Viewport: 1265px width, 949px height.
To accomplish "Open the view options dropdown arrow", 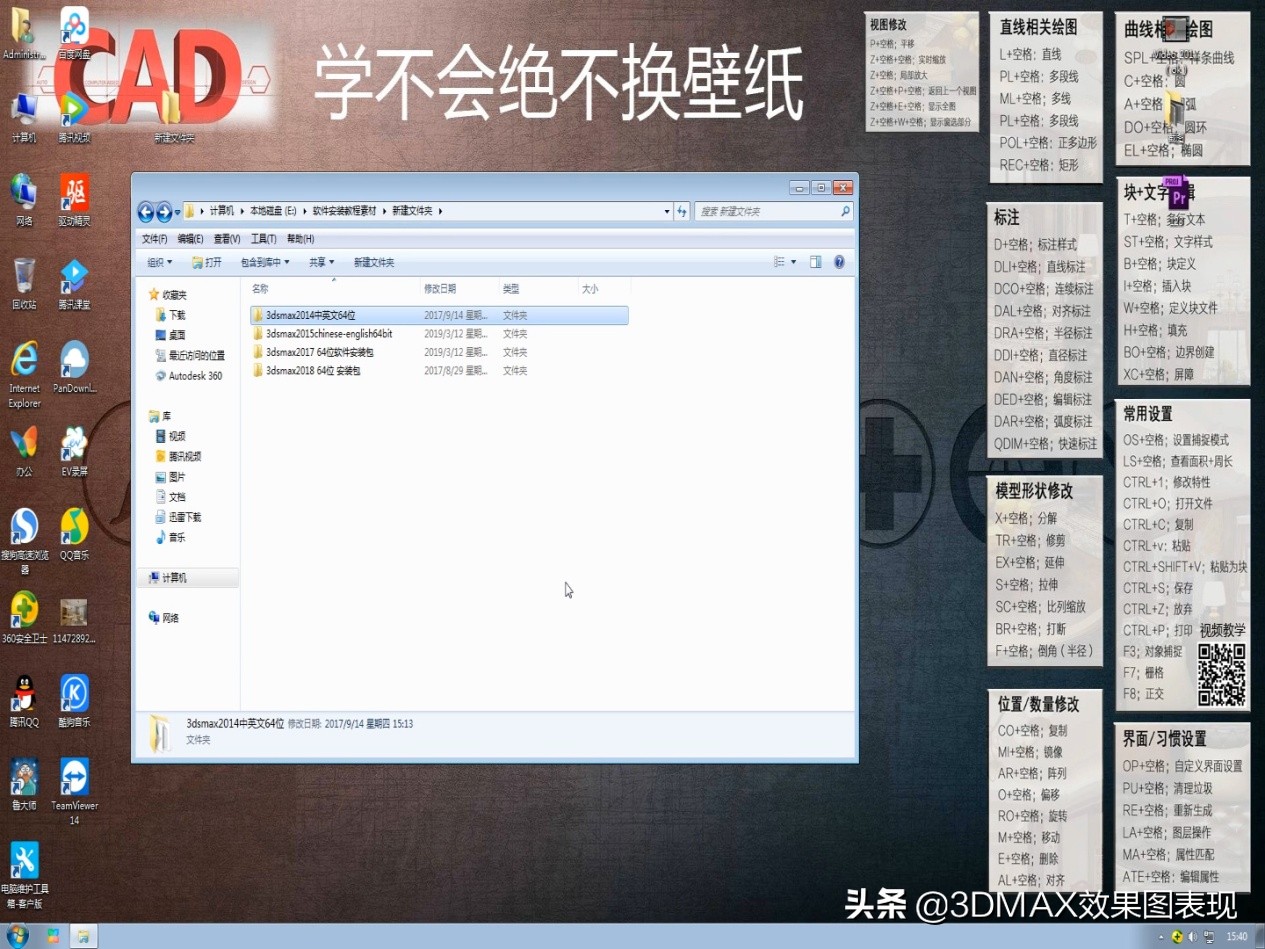I will pyautogui.click(x=794, y=262).
